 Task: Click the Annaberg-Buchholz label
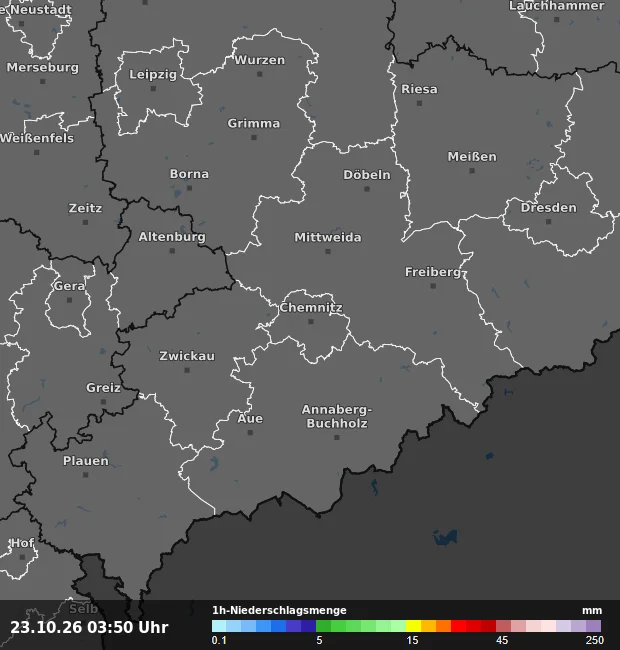337,417
